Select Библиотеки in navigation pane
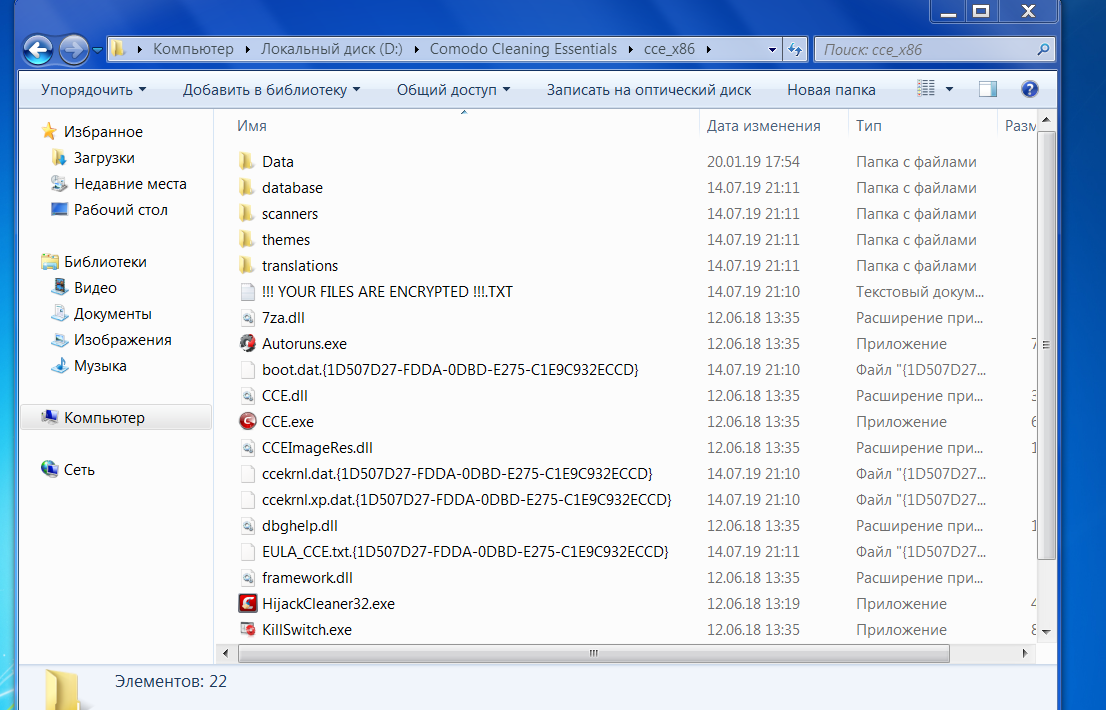The image size is (1106, 710). [94, 262]
